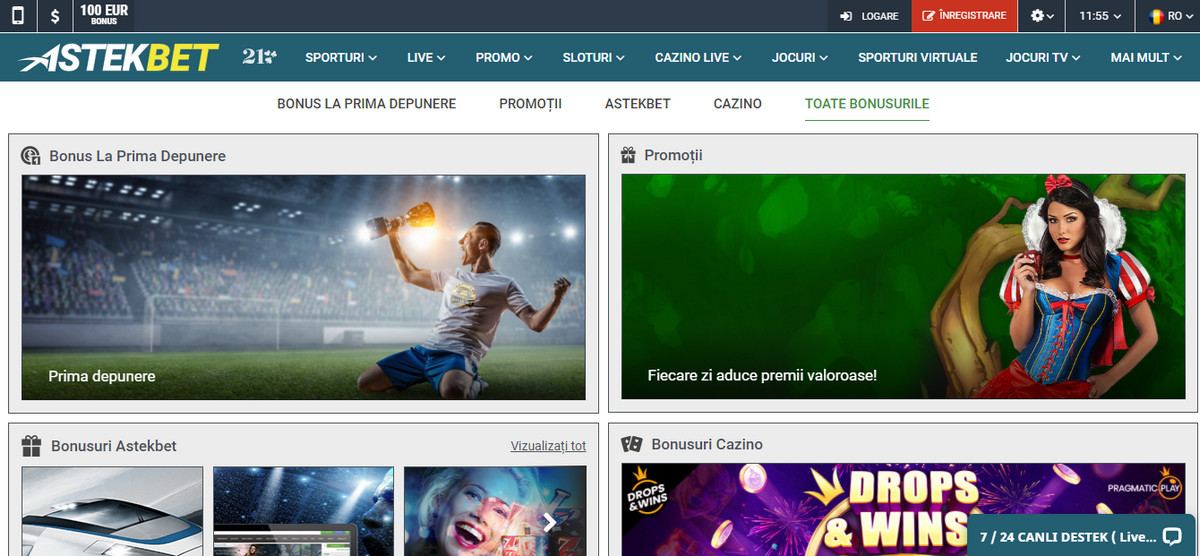Open the 100 EUR bonus offer

click(104, 15)
